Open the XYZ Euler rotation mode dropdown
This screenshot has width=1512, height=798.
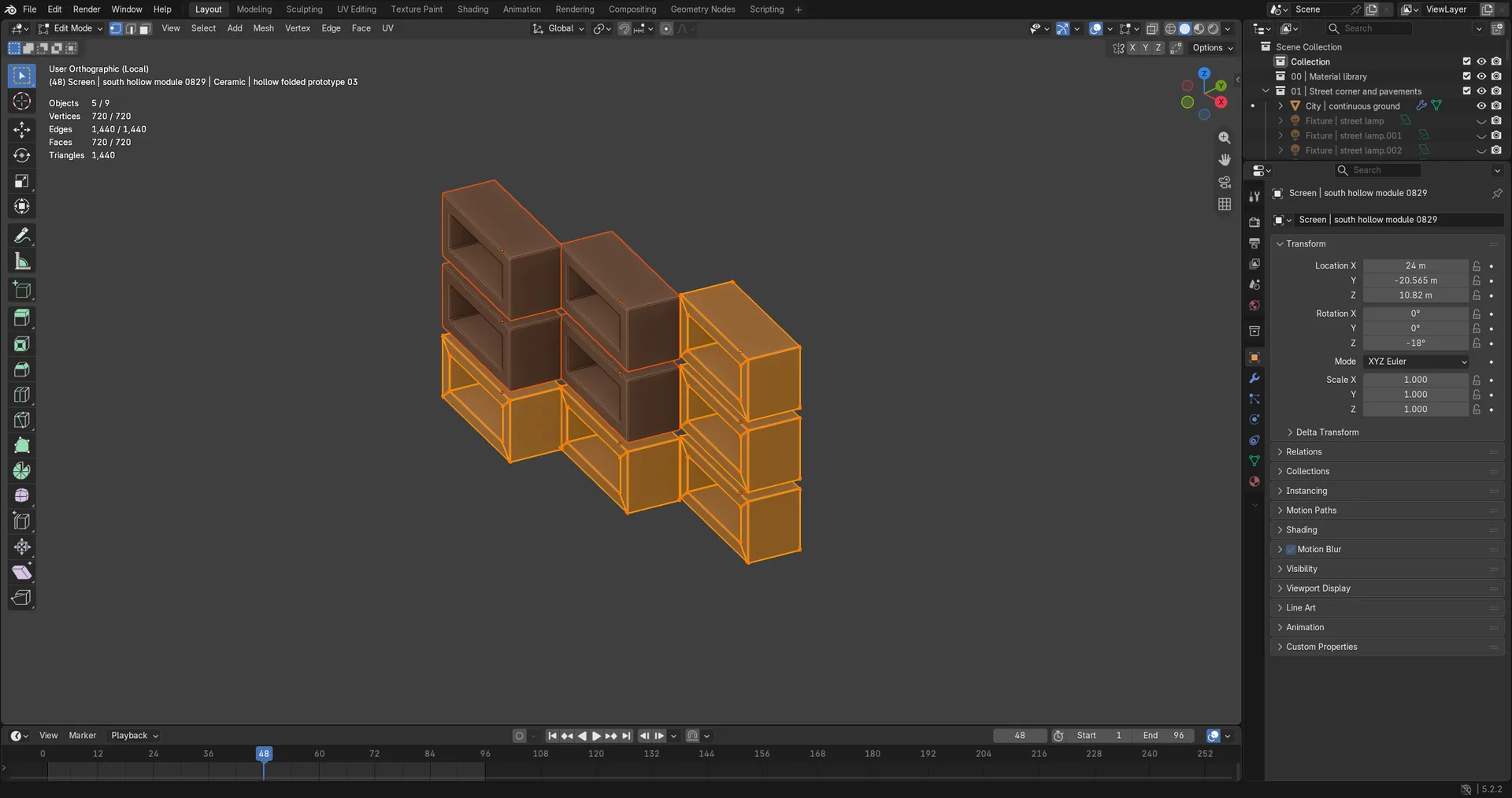1417,362
